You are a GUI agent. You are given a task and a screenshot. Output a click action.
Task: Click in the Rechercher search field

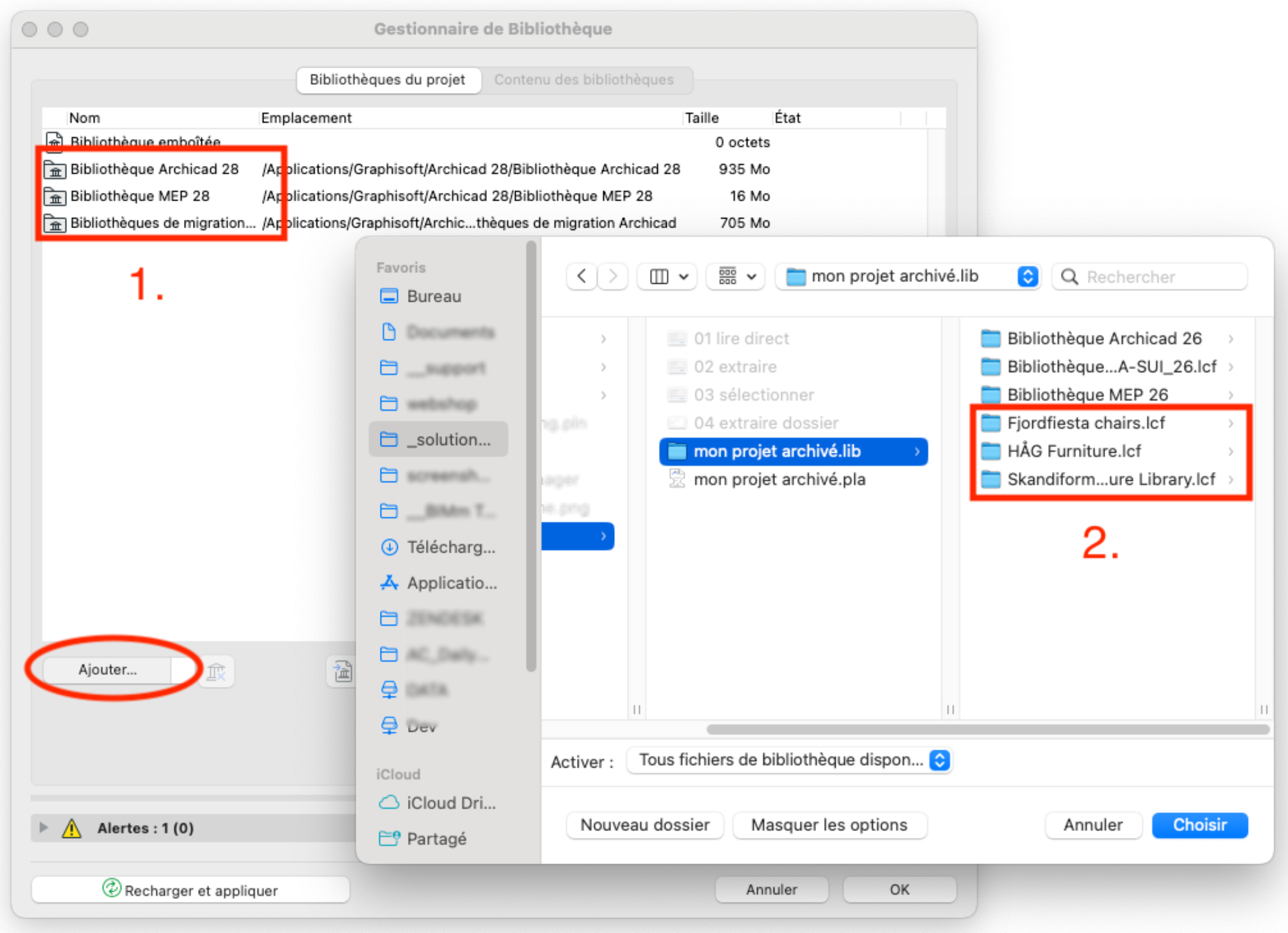tap(1150, 277)
